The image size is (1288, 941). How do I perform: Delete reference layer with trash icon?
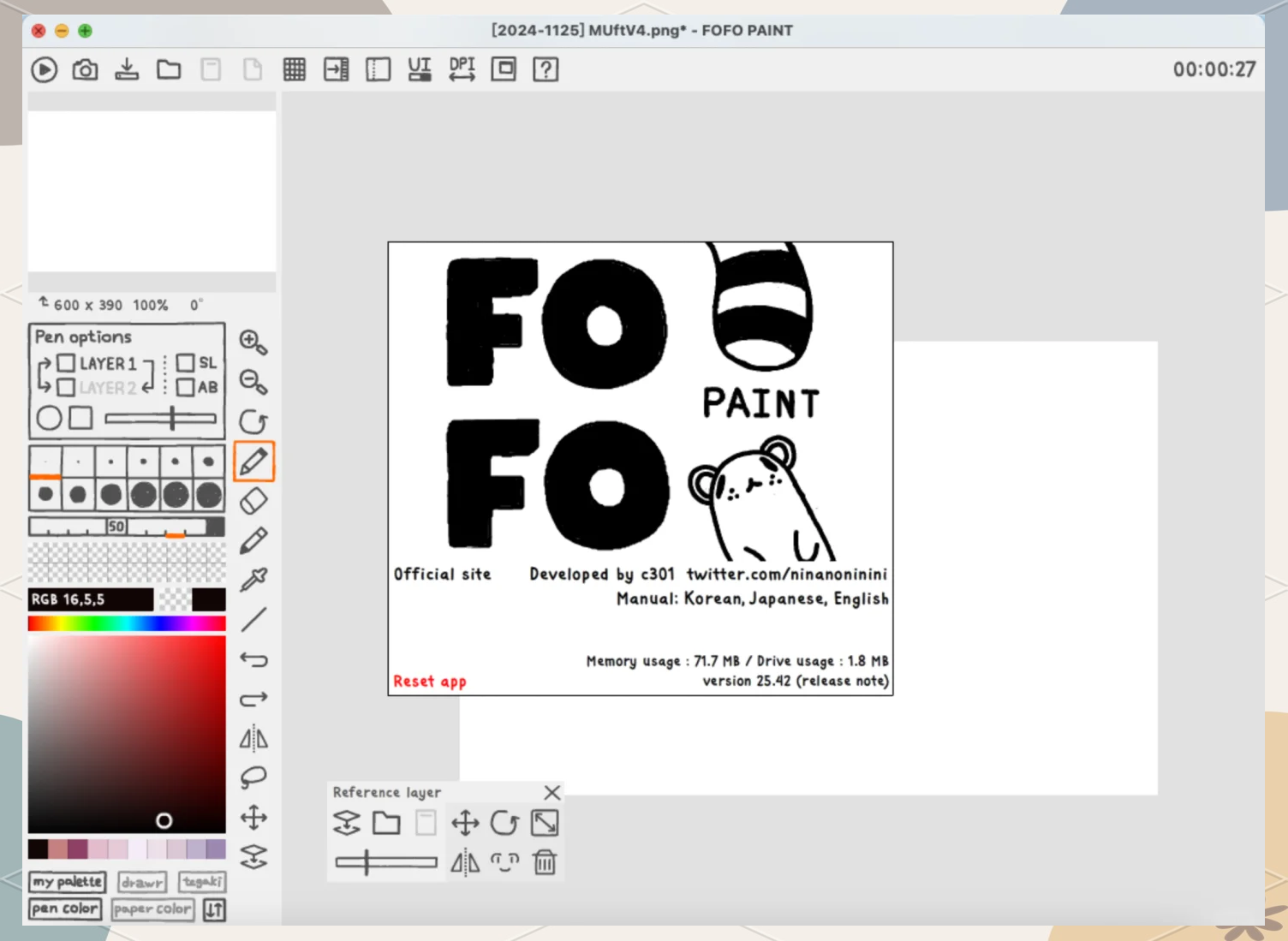coord(545,862)
